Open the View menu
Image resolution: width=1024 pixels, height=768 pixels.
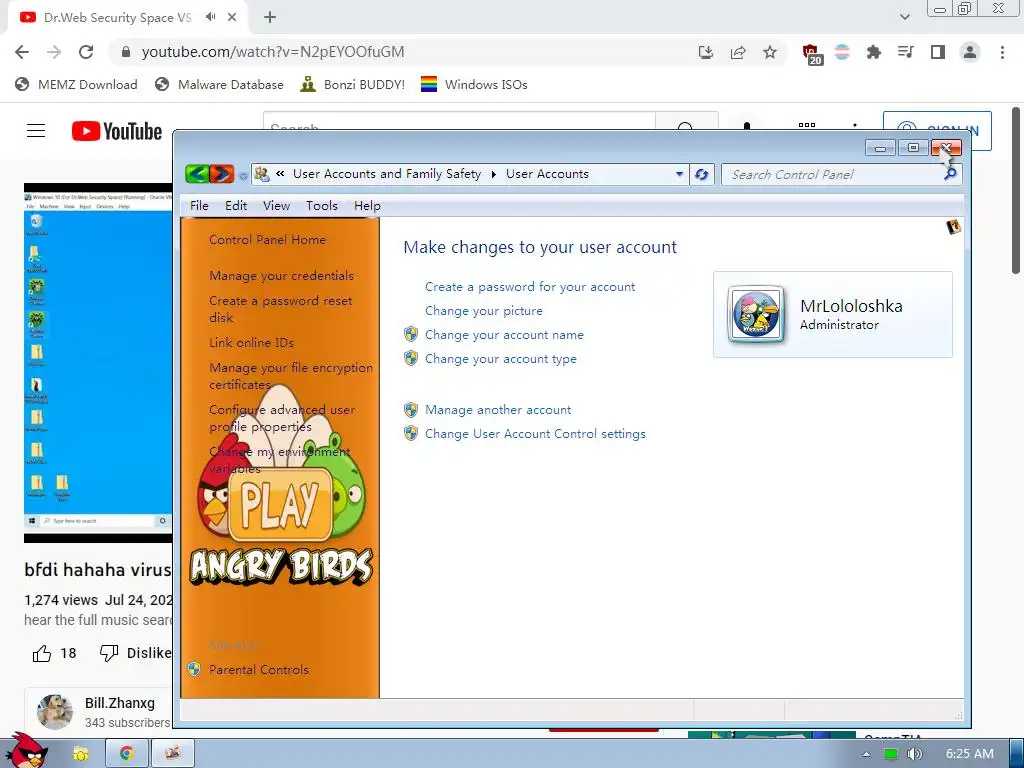(x=276, y=206)
